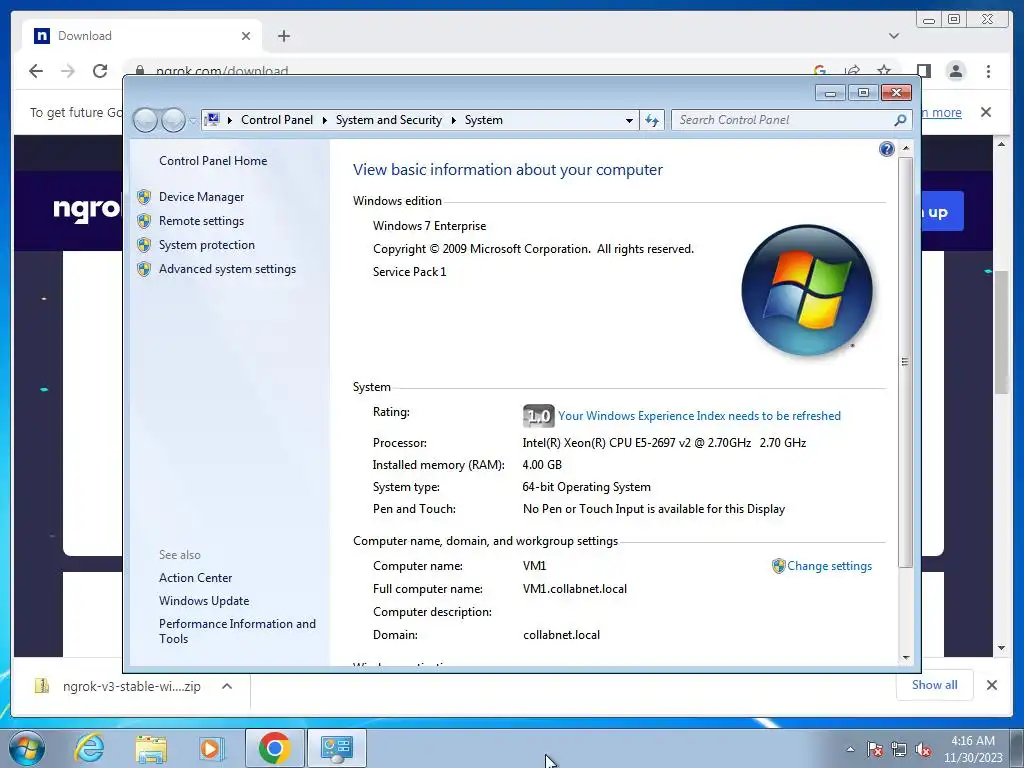This screenshot has height=768, width=1024.
Task: Reload the Chrome page
Action: click(100, 71)
